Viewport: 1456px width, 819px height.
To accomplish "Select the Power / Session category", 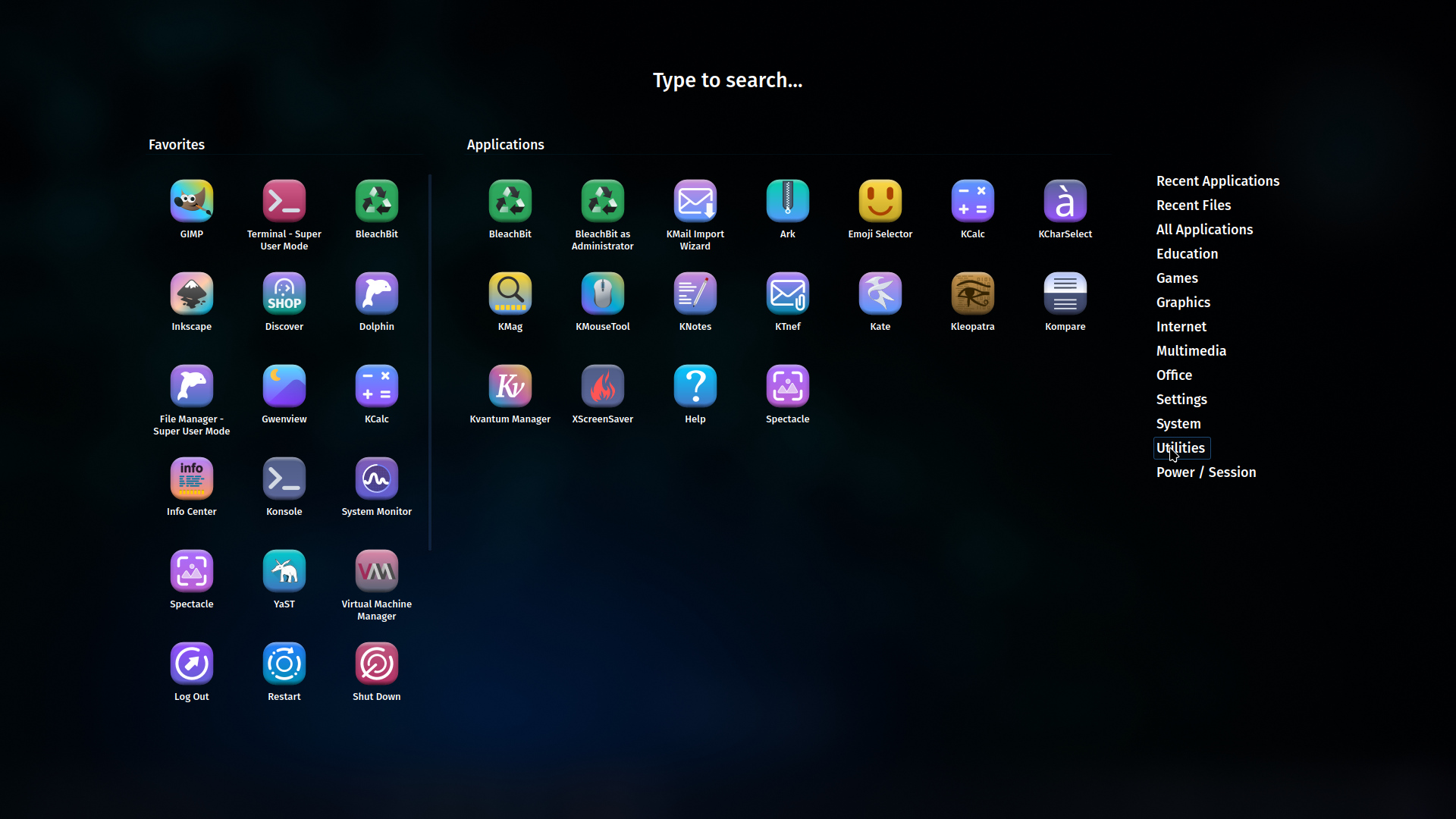I will 1206,472.
